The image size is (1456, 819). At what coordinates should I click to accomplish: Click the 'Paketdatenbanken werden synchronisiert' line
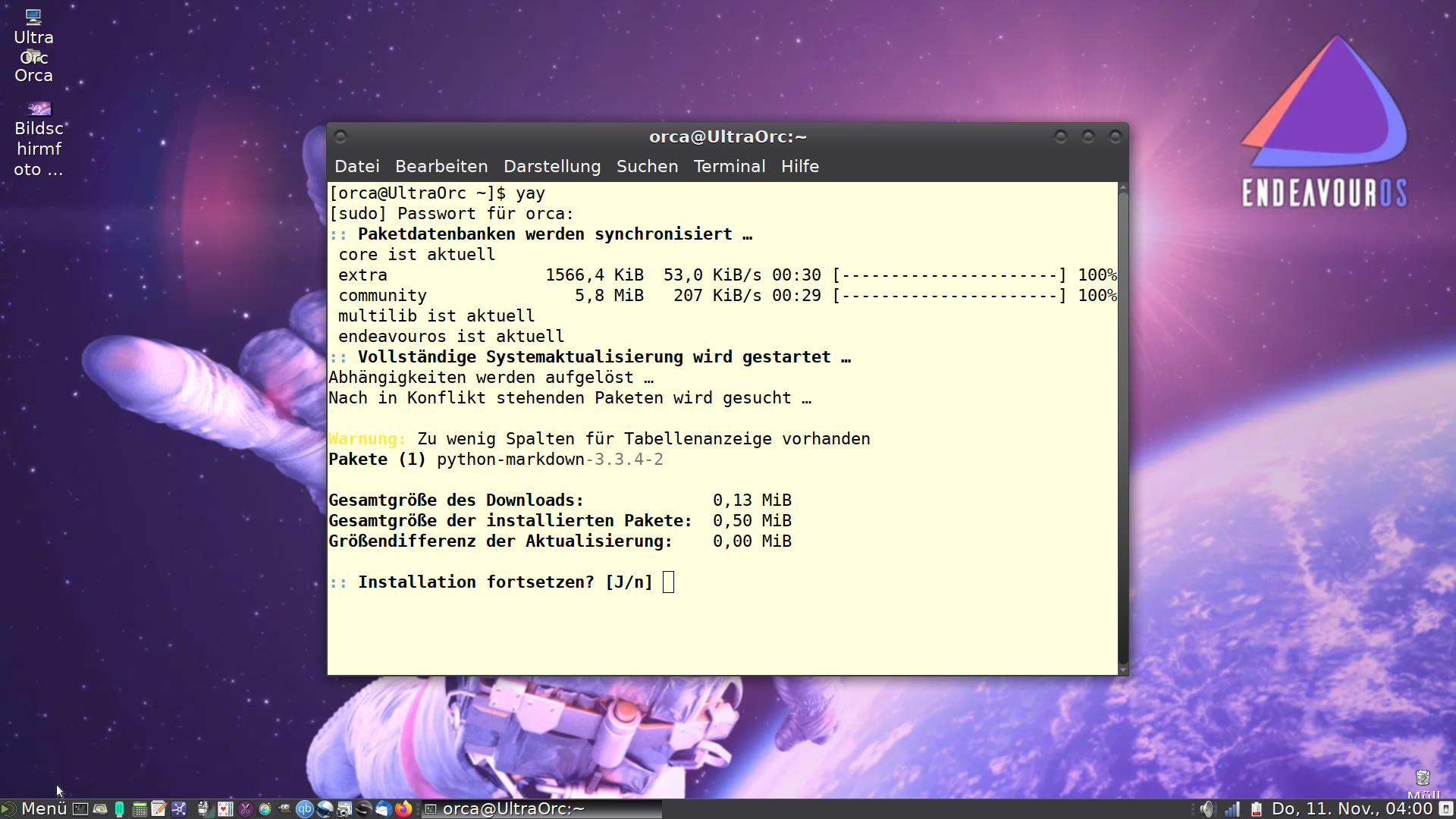point(541,234)
